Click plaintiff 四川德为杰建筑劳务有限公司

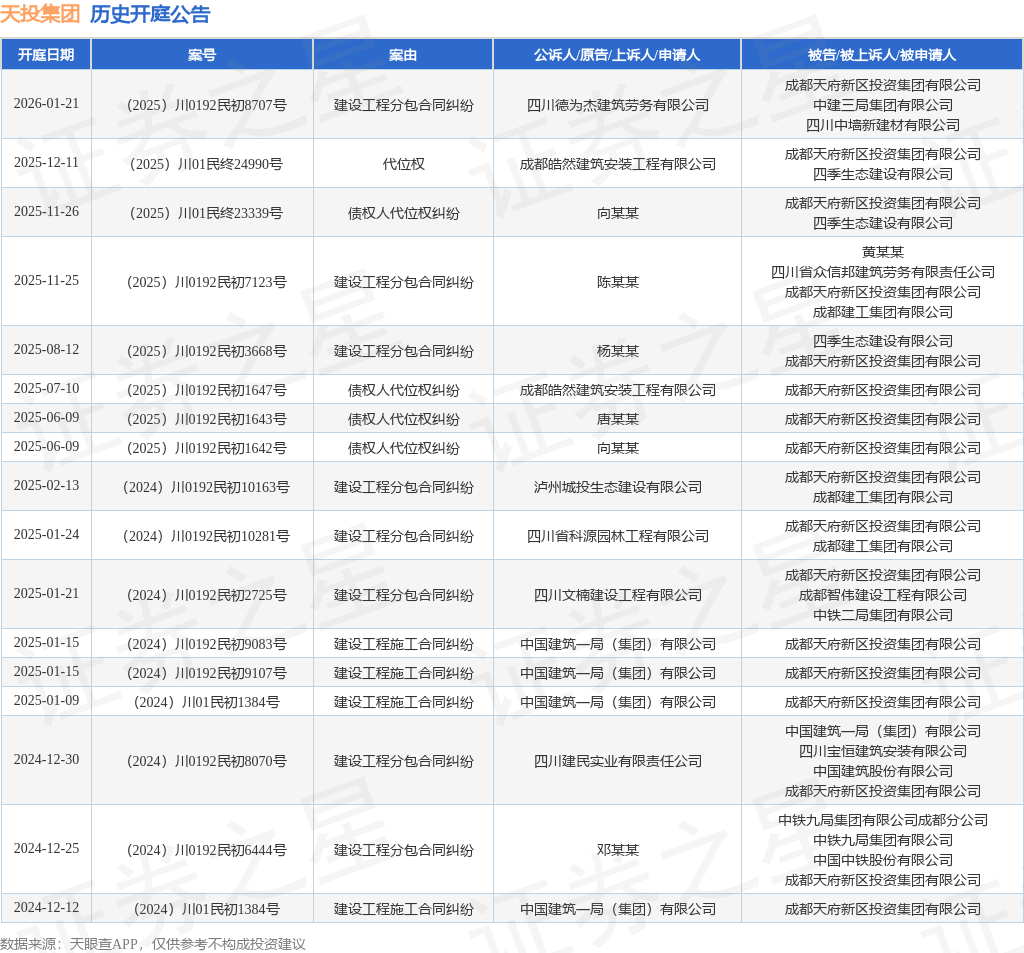tap(618, 105)
